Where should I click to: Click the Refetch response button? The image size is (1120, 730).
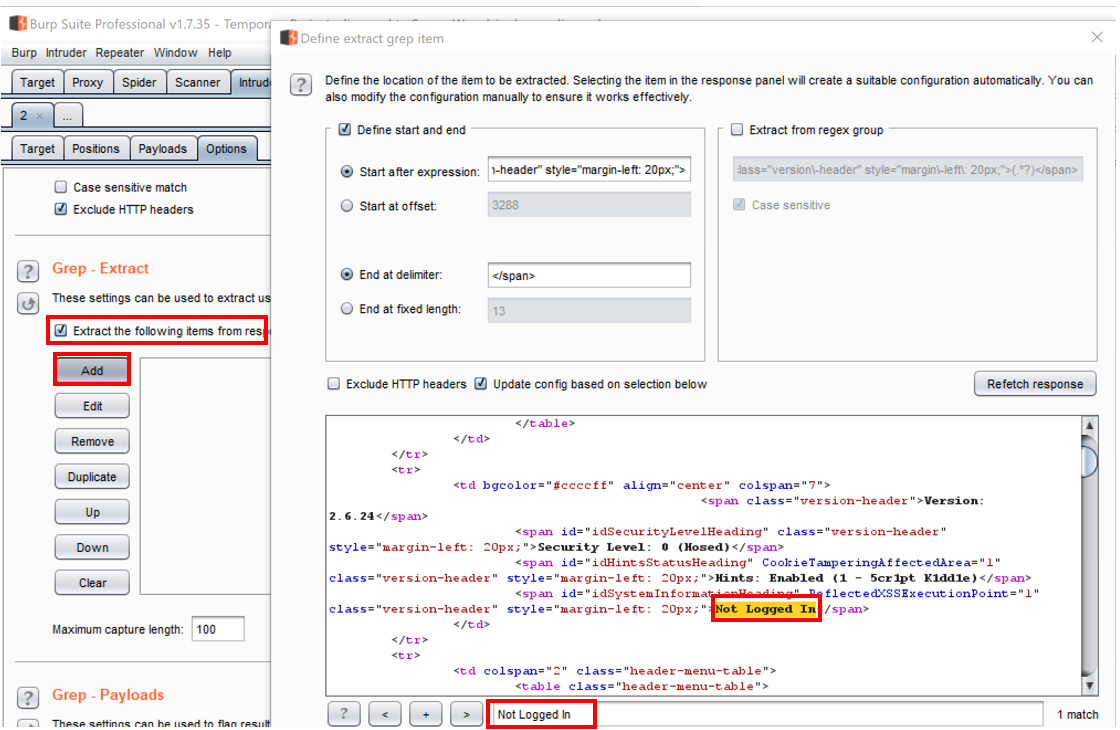tap(1035, 384)
